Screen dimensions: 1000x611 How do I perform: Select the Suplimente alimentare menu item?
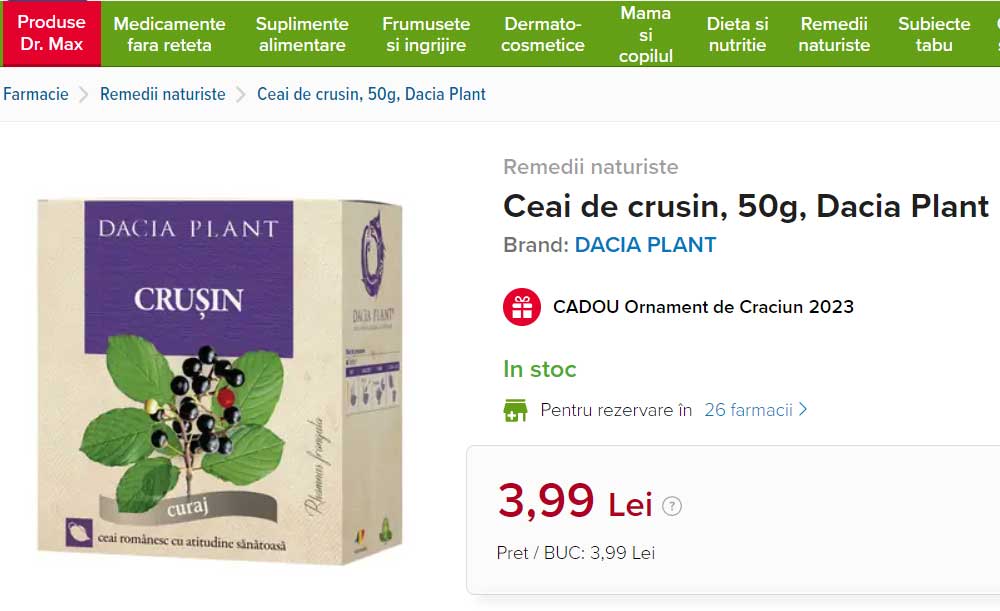[302, 34]
